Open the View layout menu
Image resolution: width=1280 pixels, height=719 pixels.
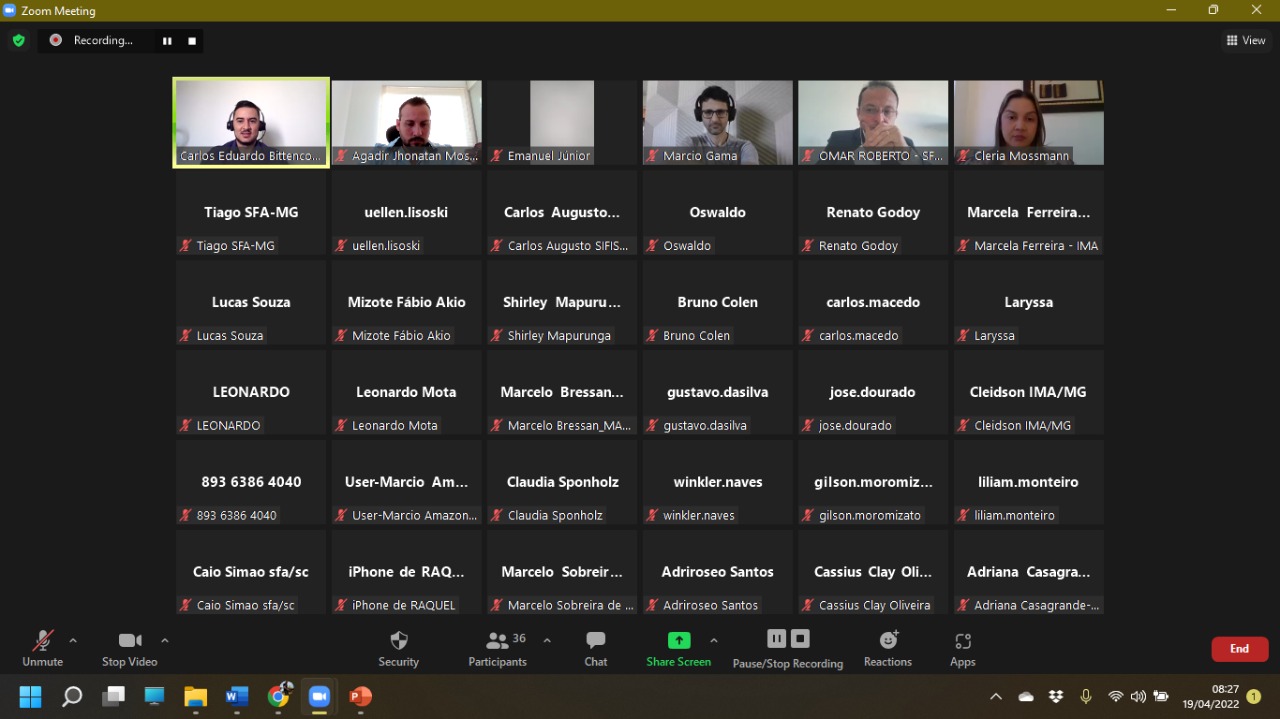1246,40
